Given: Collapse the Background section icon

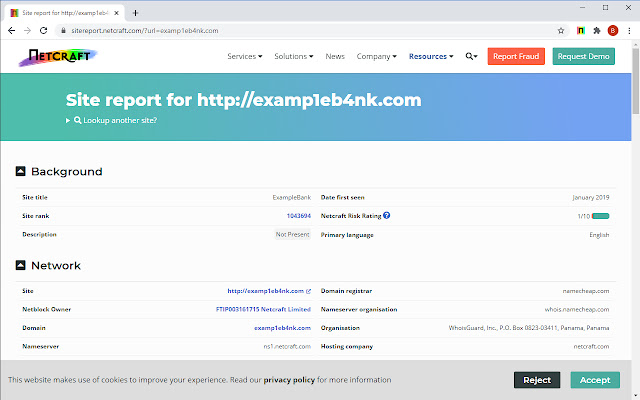Looking at the screenshot, I should click(20, 171).
